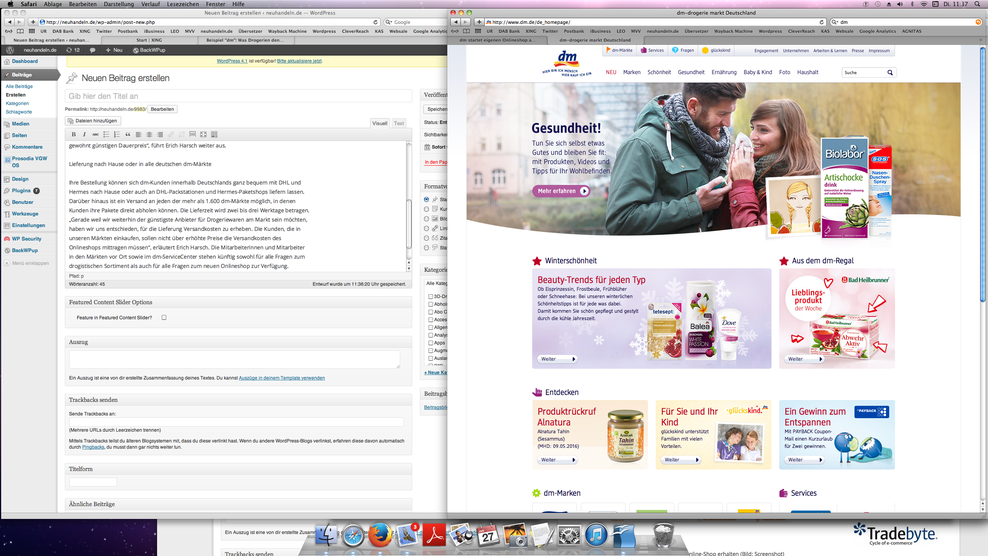Expand Einstellungen in the WordPress sidebar

pos(29,225)
